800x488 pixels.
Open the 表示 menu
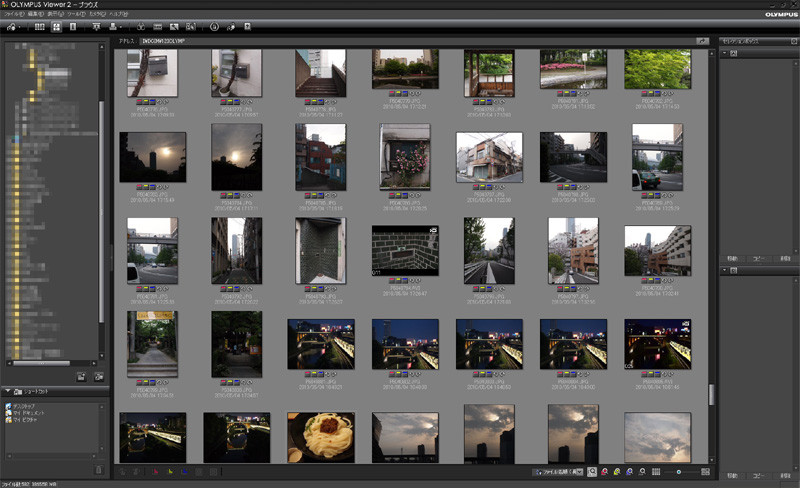coord(56,14)
